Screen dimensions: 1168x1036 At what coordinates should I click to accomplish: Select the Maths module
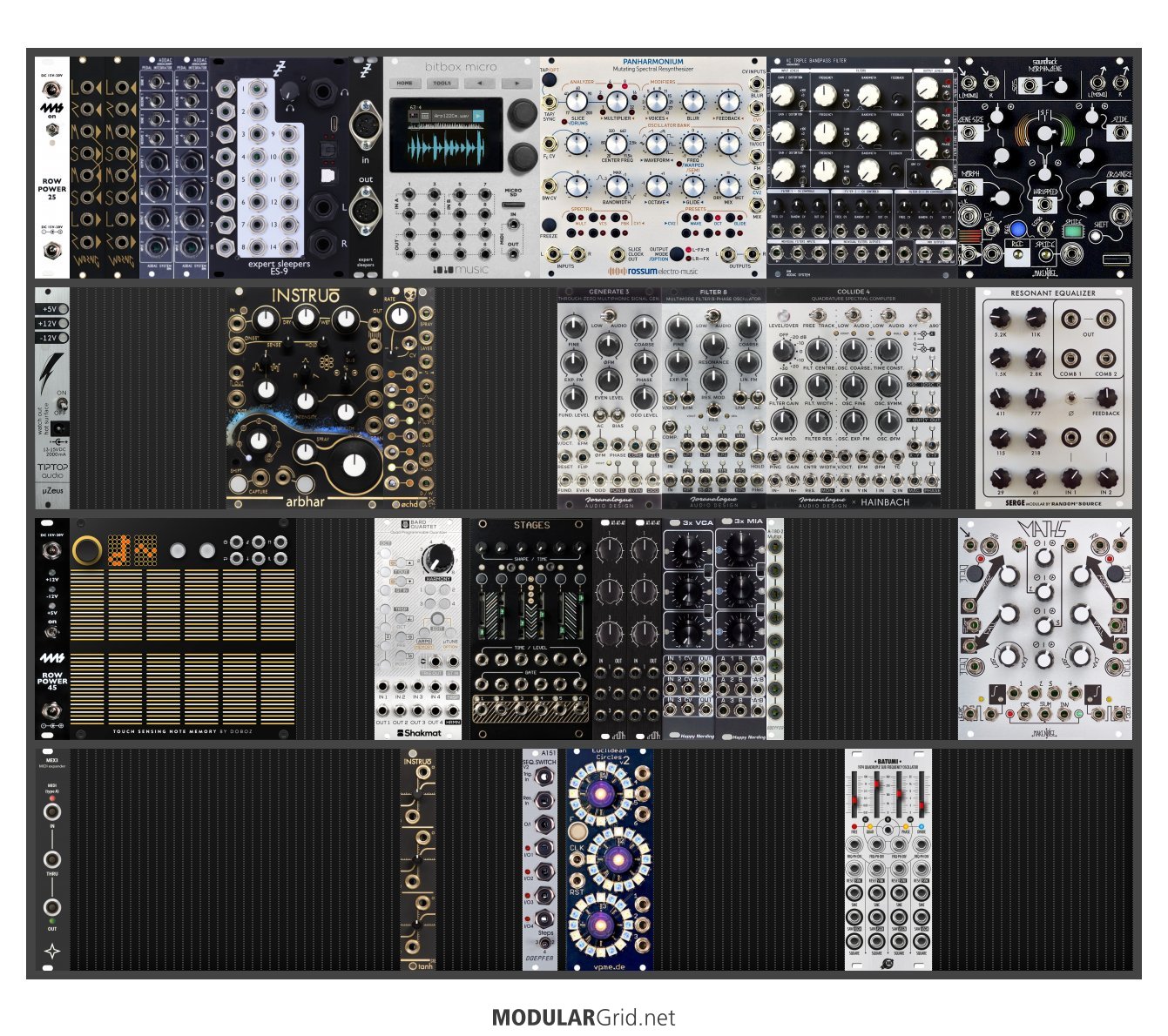(1045, 629)
